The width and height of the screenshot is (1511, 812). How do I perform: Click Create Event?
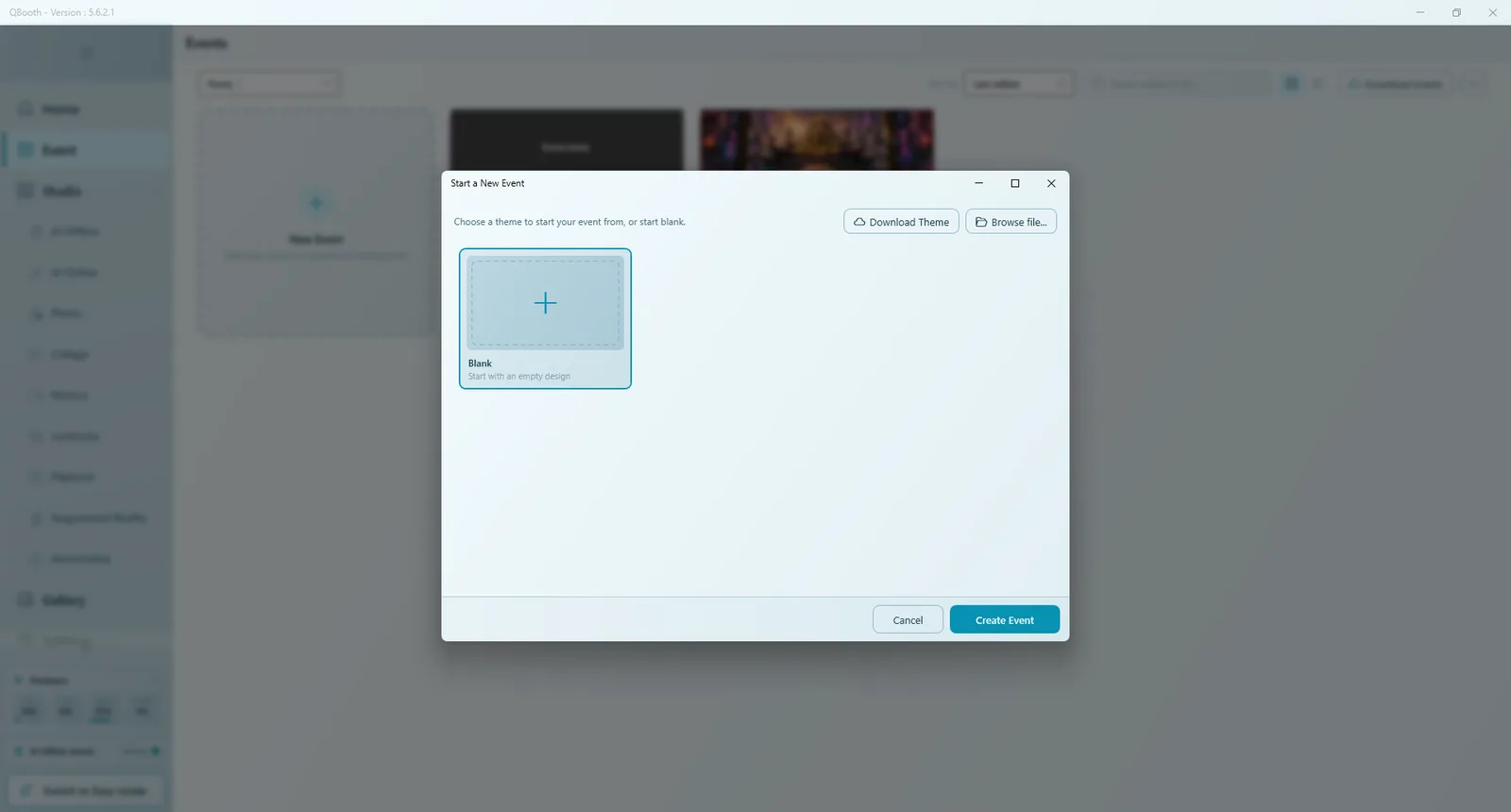click(x=1005, y=619)
